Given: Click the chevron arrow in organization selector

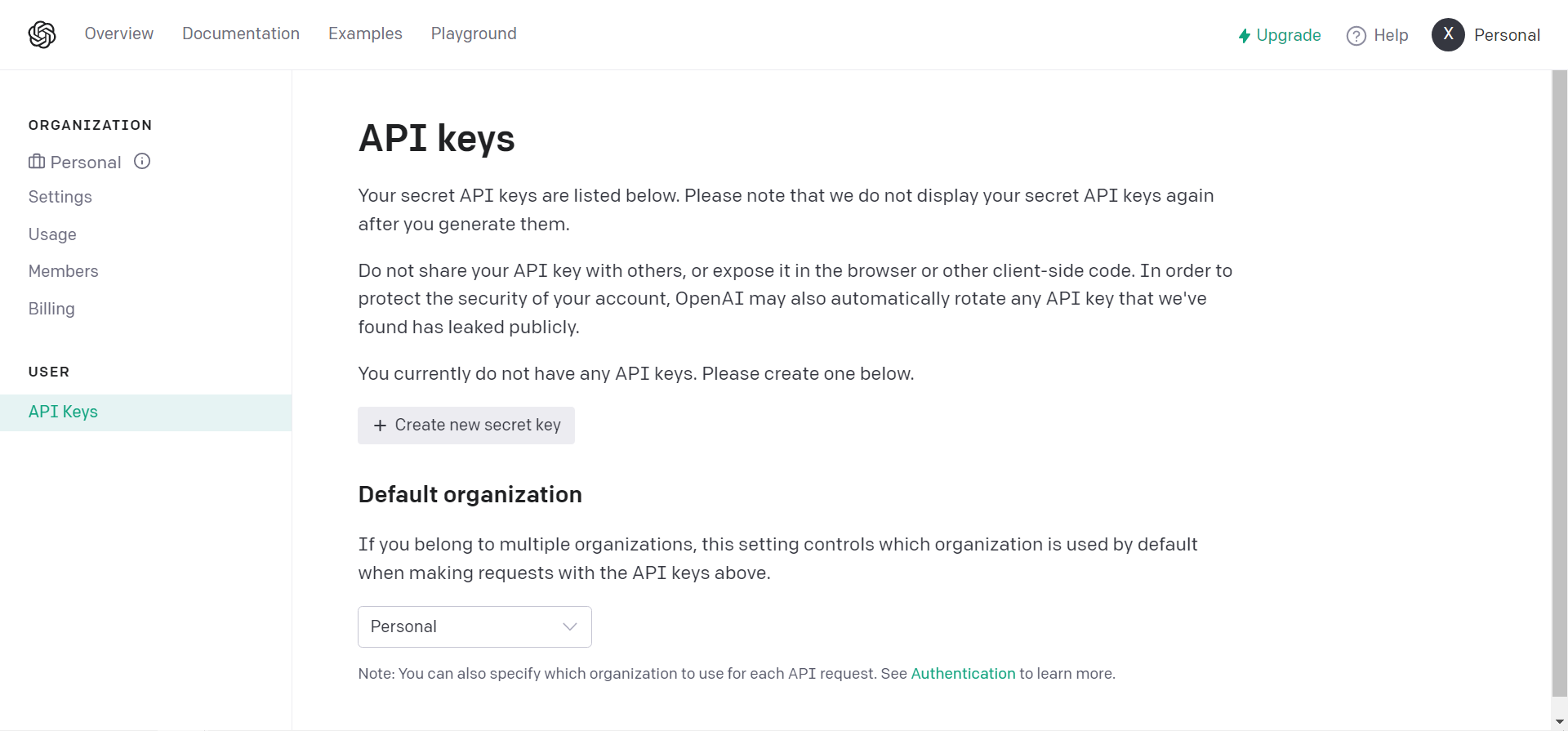Looking at the screenshot, I should (x=569, y=626).
